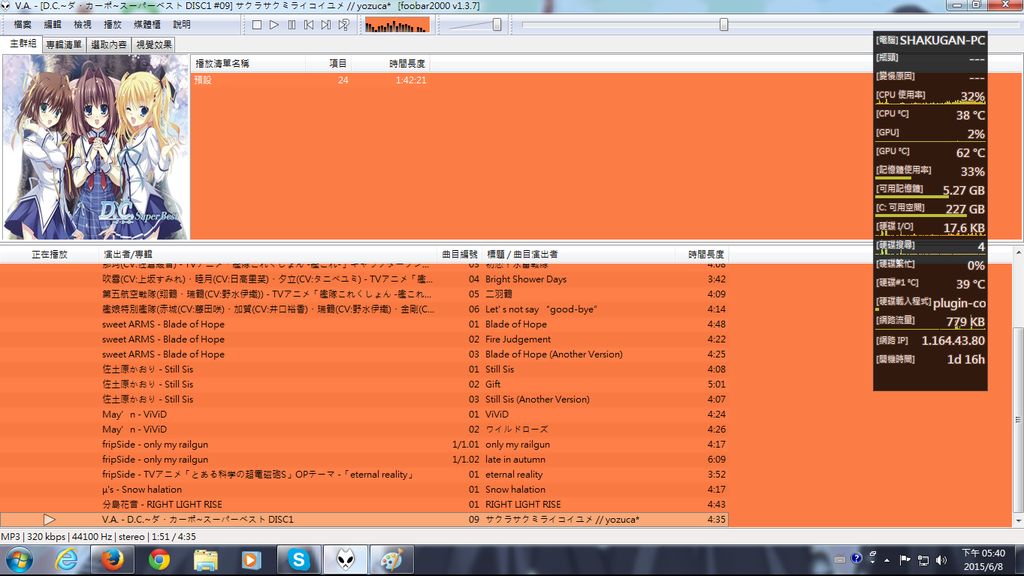Skip to the next track

326,25
